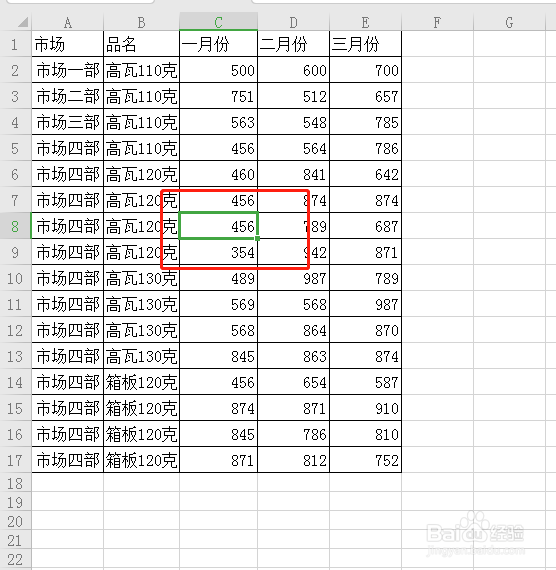Select cell with value 548
Viewport: 556px width, 570px height.
(x=293, y=122)
